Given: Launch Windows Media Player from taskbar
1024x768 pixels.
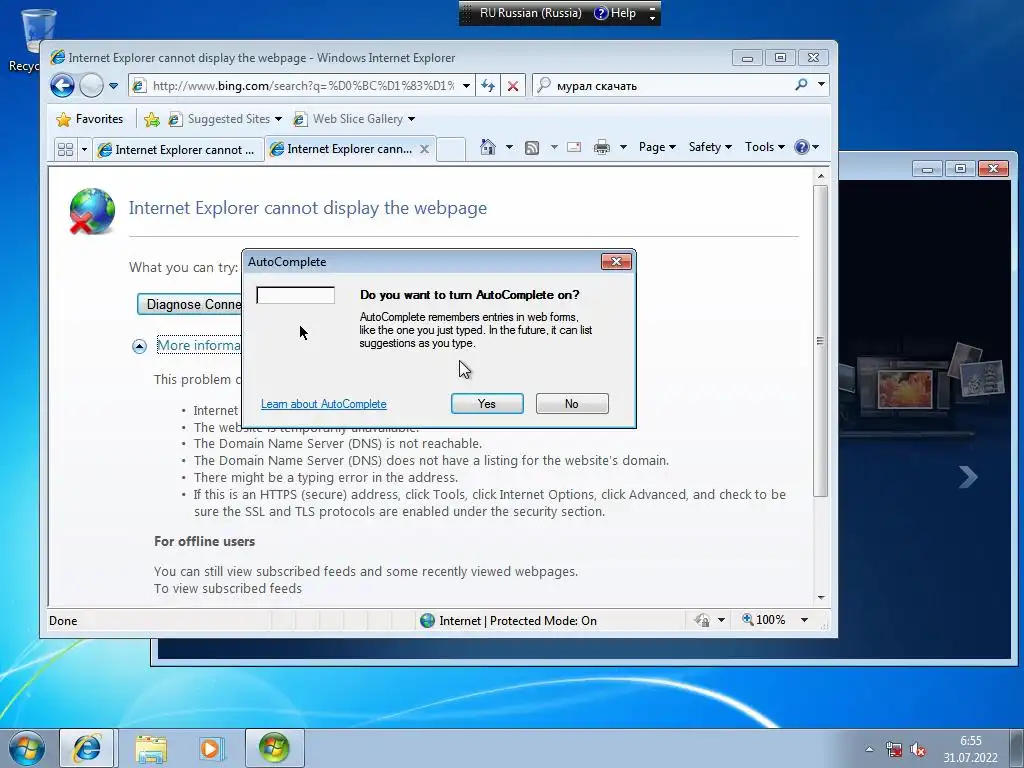Looking at the screenshot, I should coord(211,748).
